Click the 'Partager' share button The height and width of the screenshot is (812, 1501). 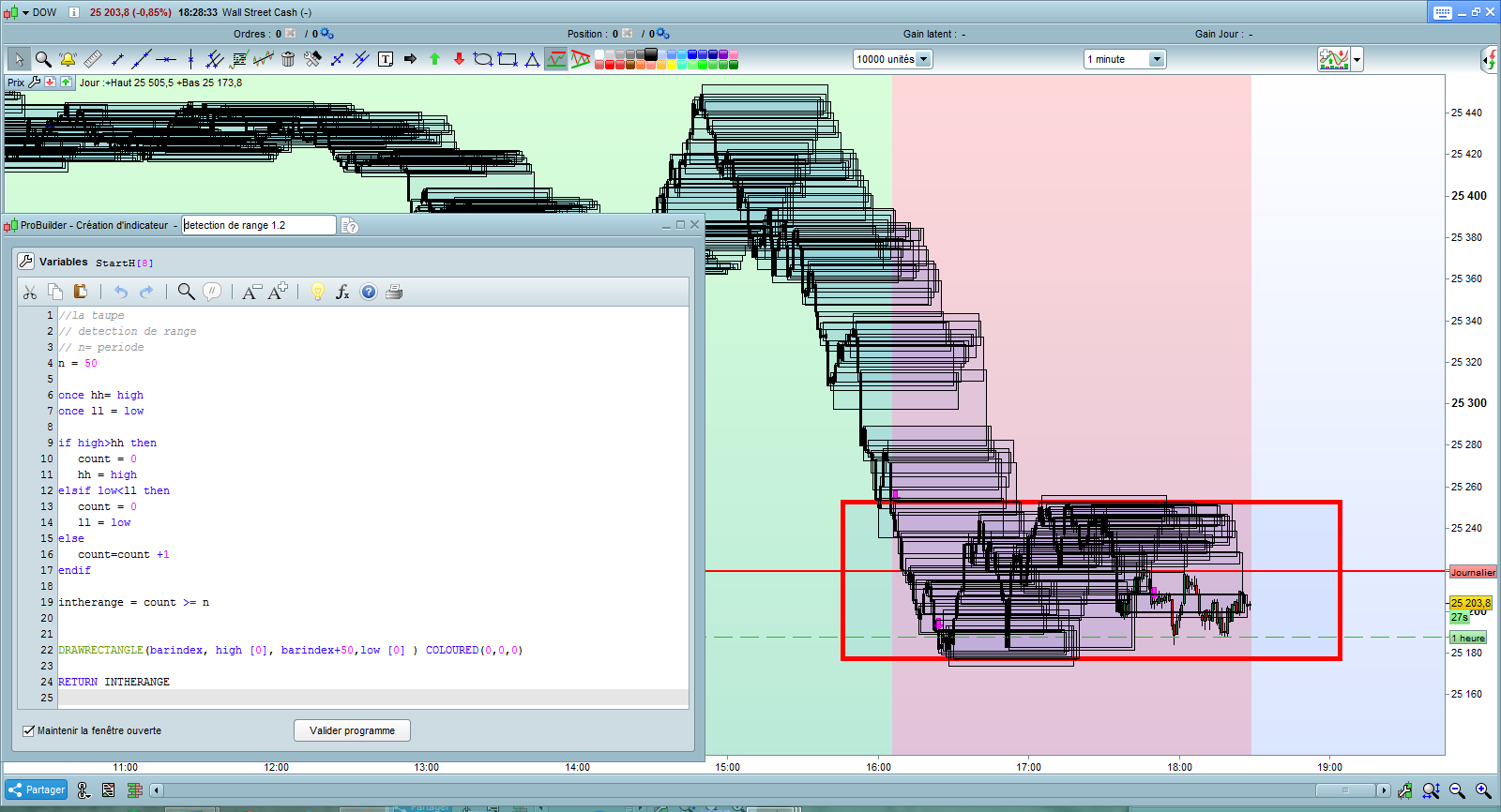(x=37, y=789)
